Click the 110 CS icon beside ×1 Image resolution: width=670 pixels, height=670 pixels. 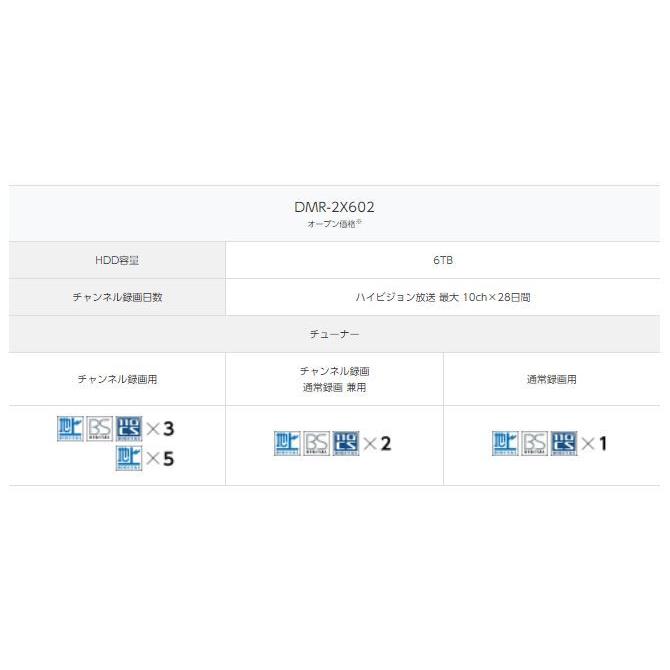click(x=564, y=443)
